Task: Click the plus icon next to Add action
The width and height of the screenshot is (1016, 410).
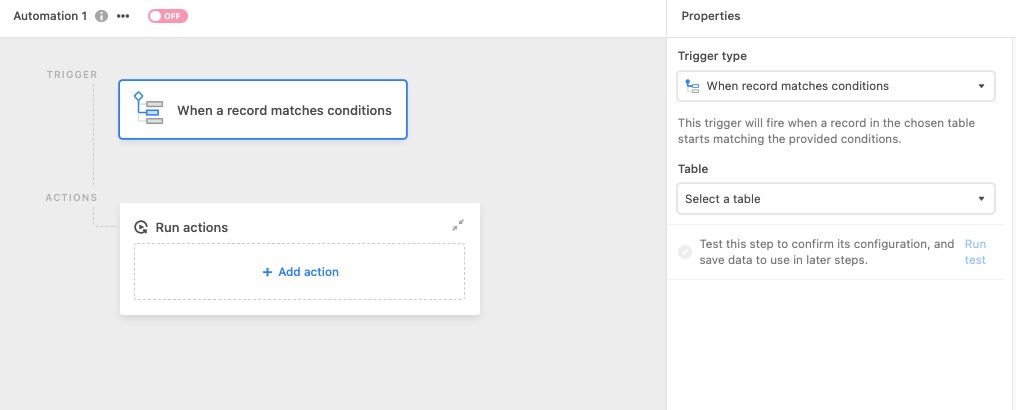Action: click(x=267, y=272)
